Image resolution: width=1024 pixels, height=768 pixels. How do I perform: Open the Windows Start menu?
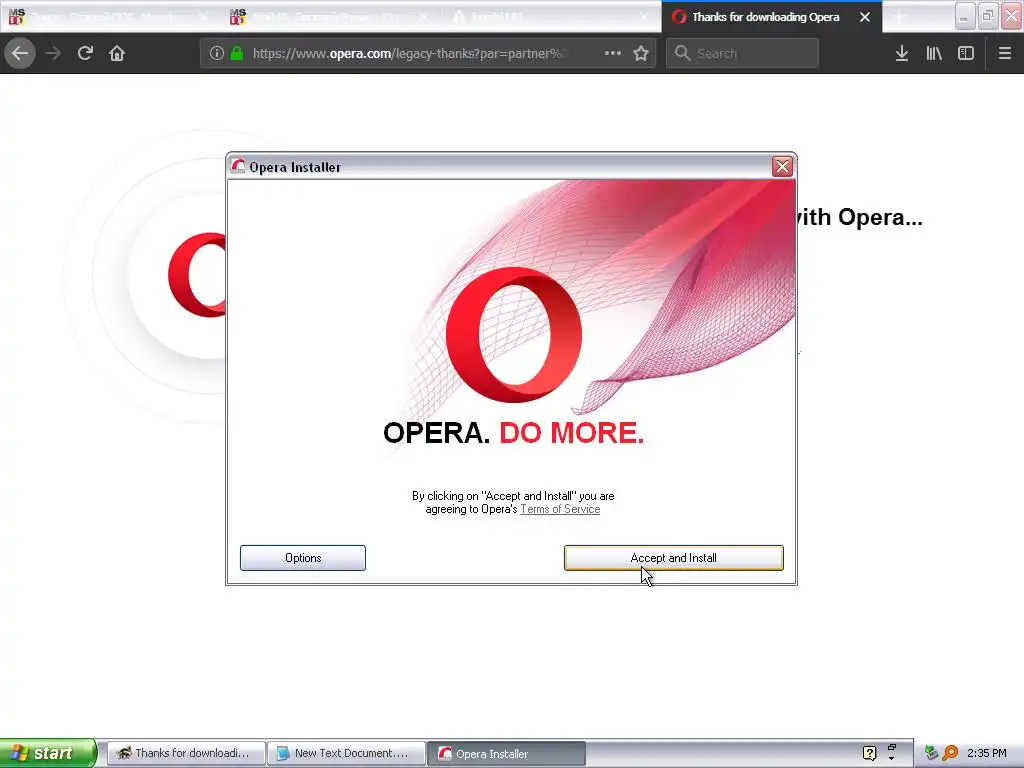pos(48,753)
